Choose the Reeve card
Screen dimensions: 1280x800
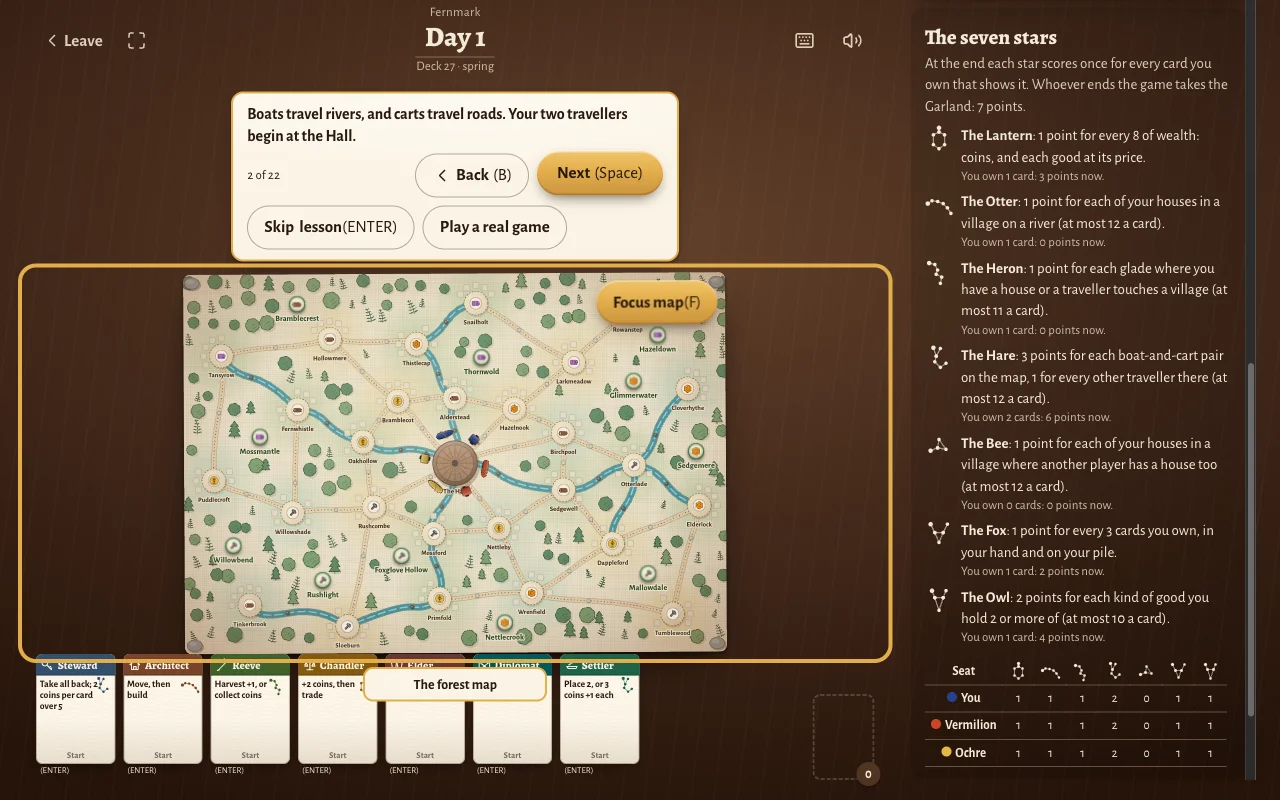pos(250,709)
